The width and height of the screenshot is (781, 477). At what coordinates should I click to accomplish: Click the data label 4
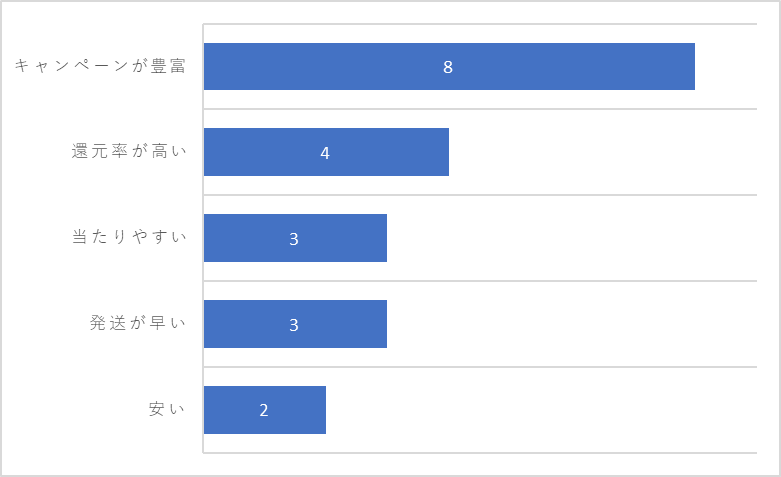point(325,153)
